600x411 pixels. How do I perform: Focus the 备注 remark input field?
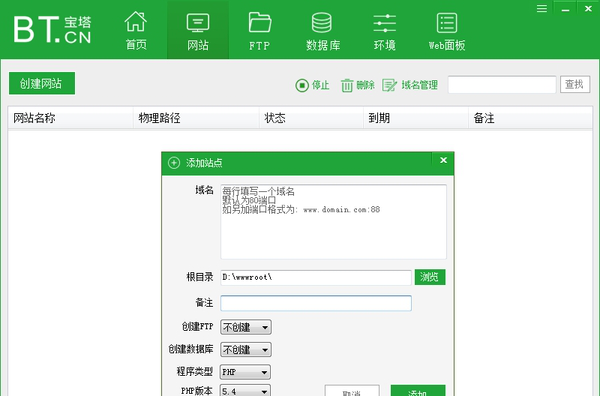pos(316,303)
